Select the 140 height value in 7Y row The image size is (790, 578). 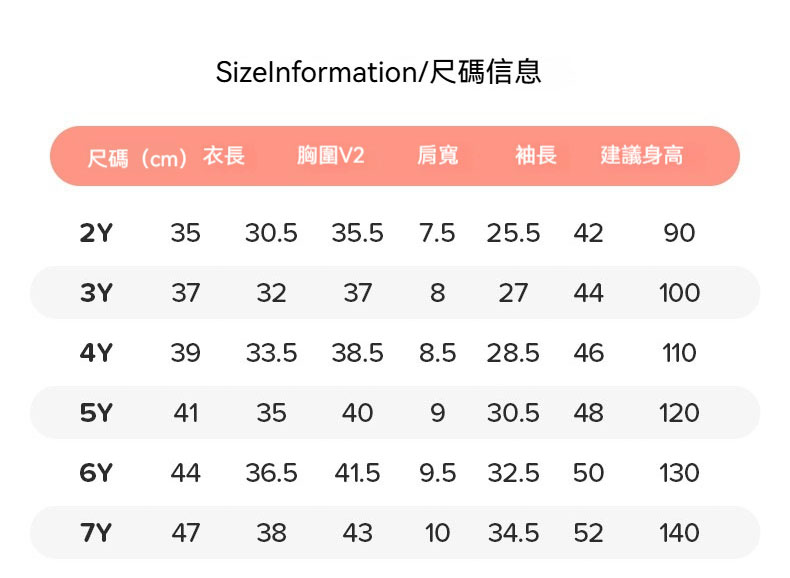679,533
